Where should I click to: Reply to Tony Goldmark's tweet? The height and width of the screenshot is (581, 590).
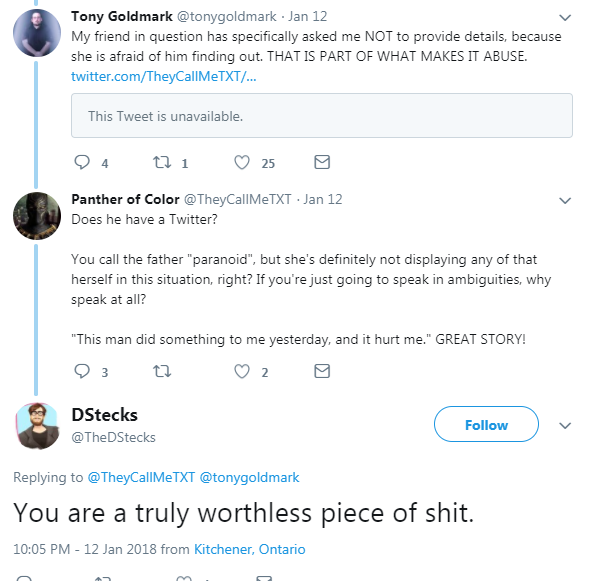coord(82,162)
